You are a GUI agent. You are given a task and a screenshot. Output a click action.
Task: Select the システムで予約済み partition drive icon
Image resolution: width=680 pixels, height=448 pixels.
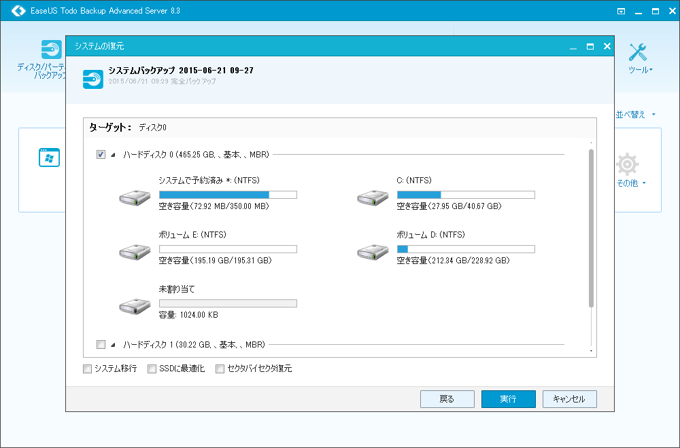[135, 198]
